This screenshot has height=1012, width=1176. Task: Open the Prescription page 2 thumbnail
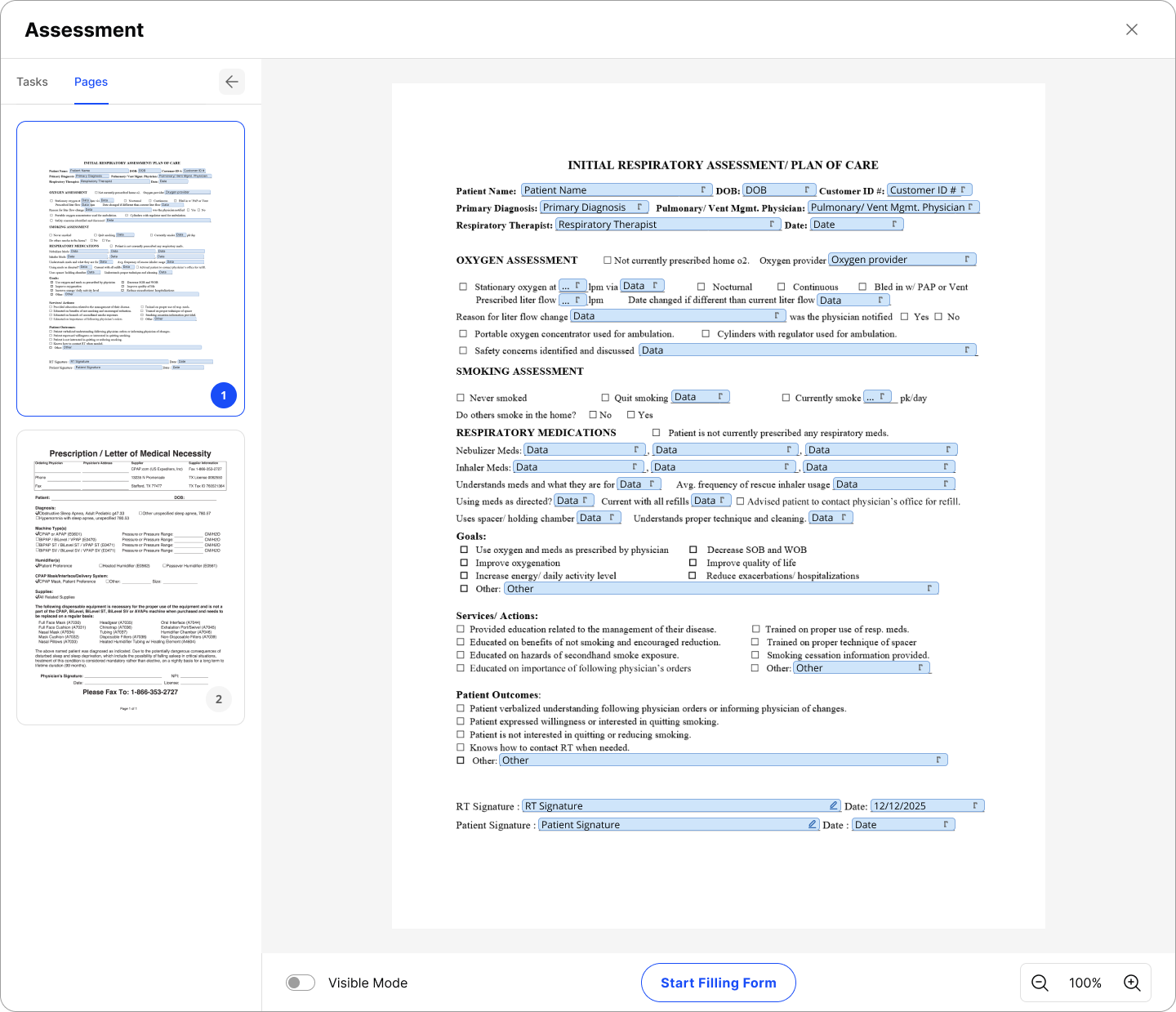131,577
